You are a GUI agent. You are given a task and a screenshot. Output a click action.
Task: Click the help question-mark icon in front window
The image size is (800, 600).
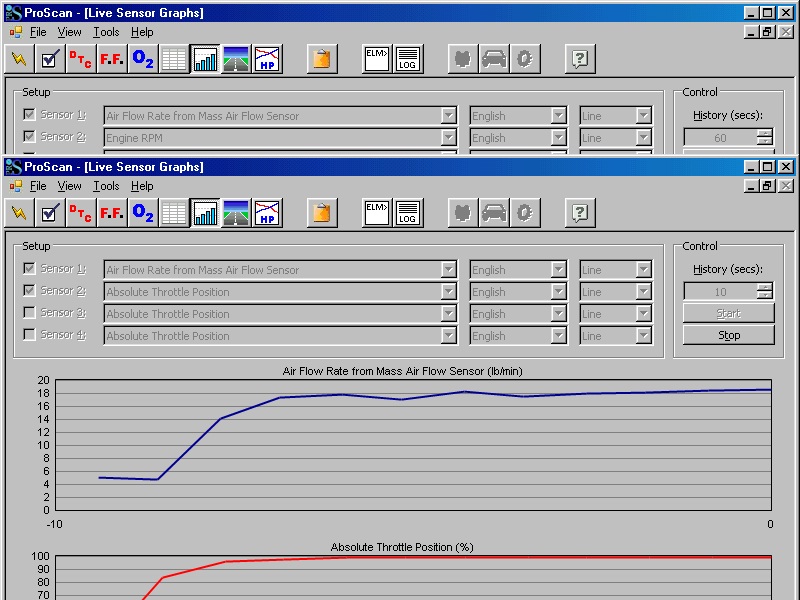[580, 213]
